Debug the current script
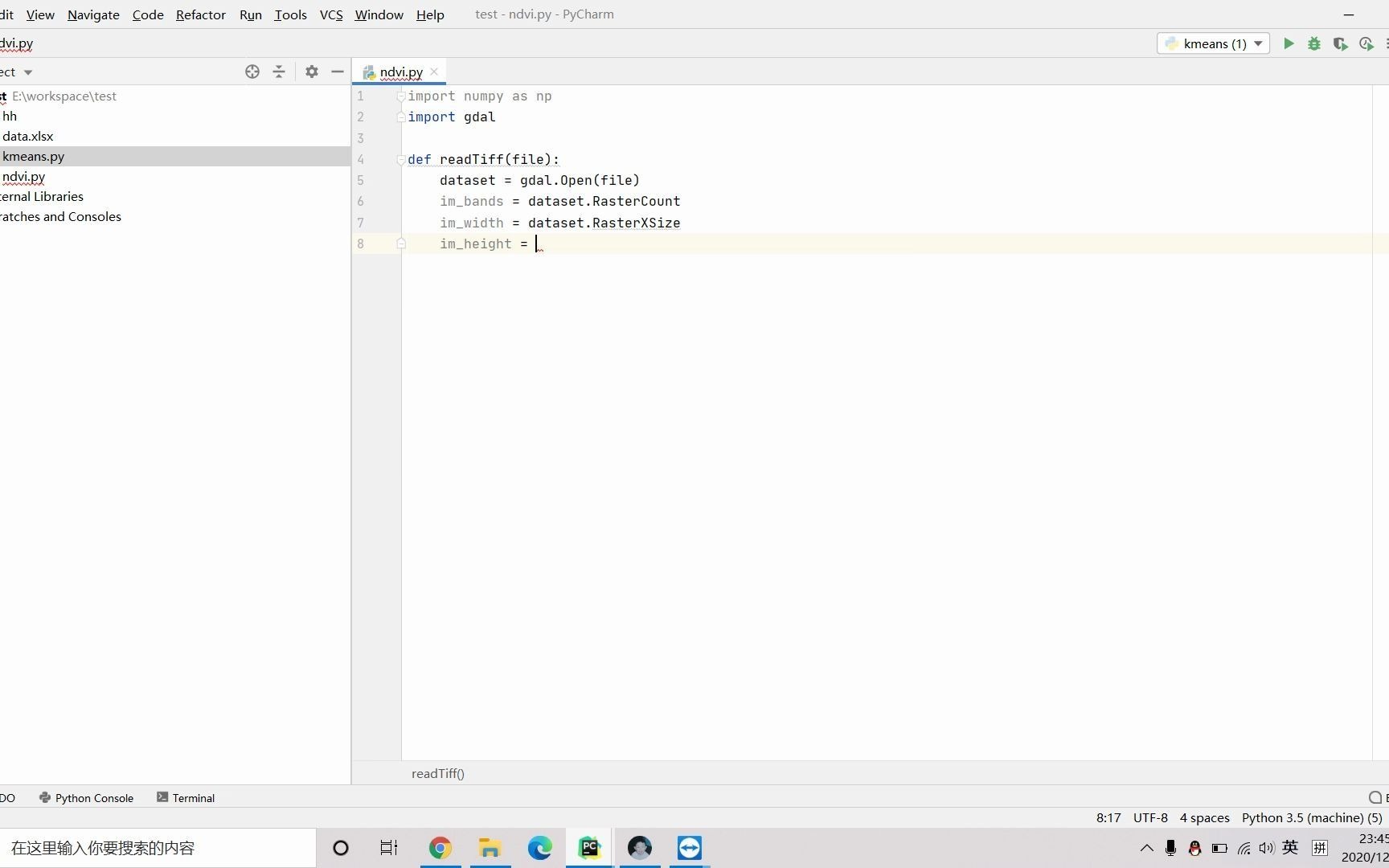This screenshot has height=868, width=1389. tap(1314, 43)
